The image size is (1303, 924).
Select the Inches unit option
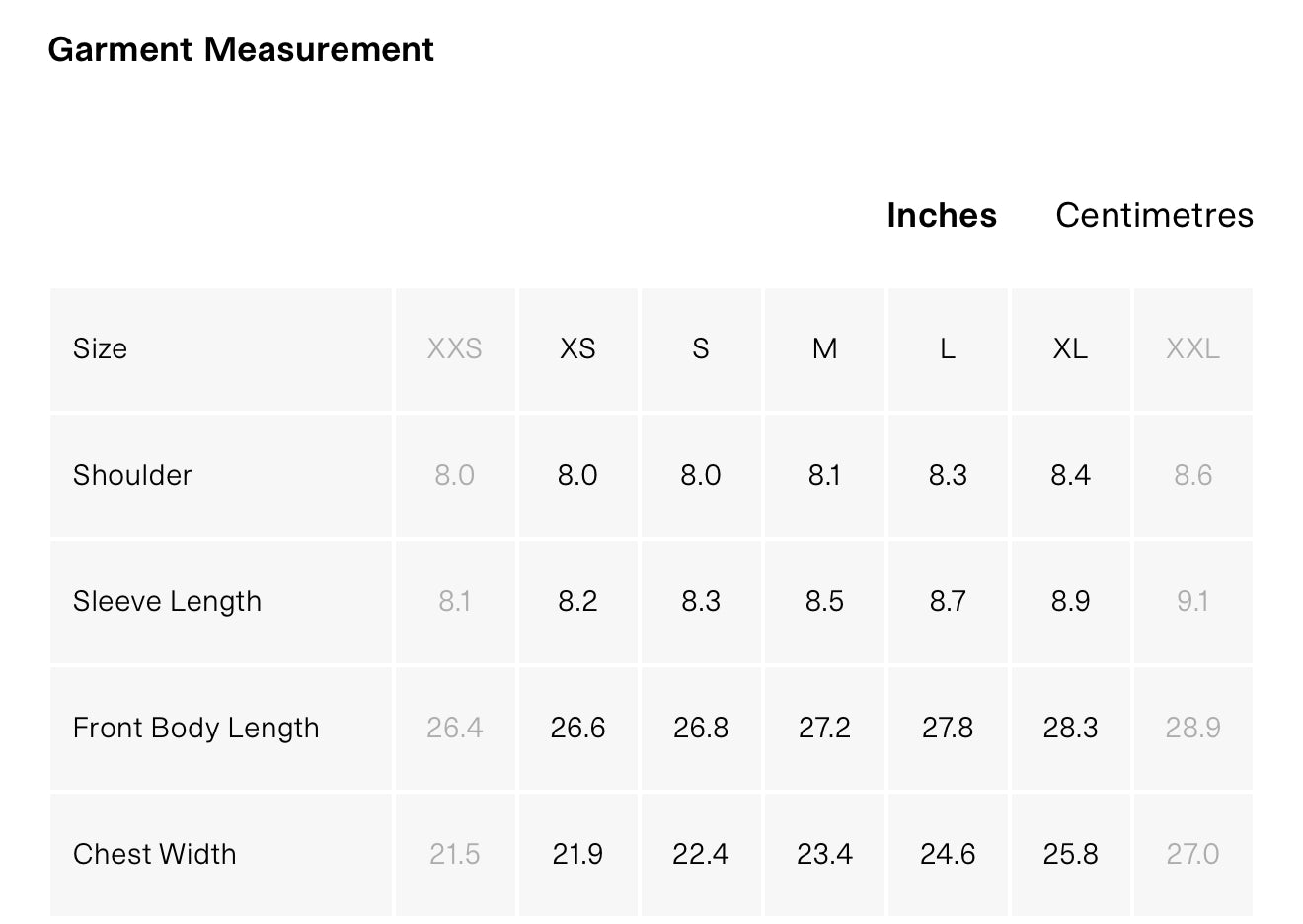[941, 215]
